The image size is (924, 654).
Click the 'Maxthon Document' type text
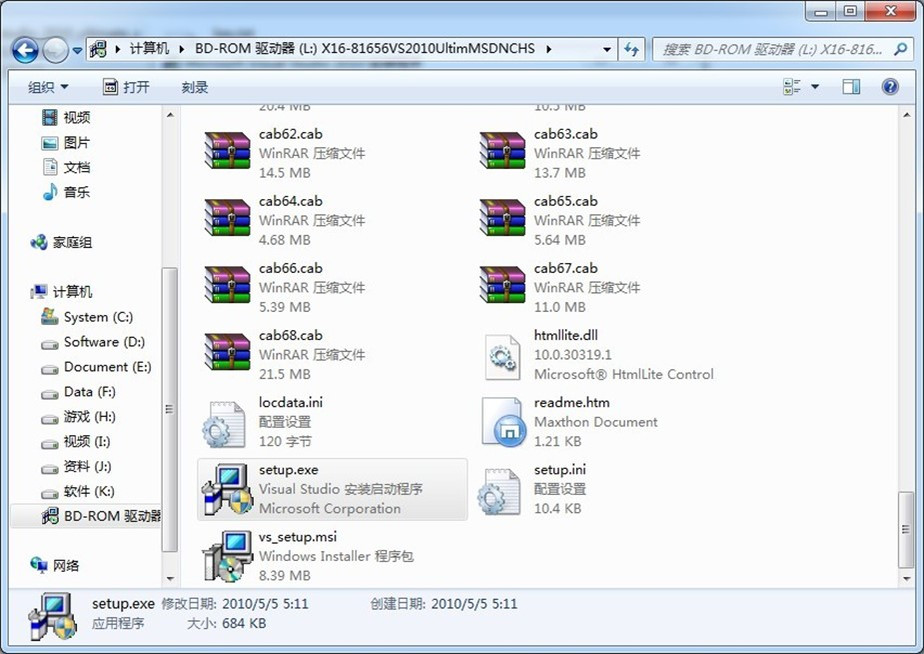tap(596, 422)
